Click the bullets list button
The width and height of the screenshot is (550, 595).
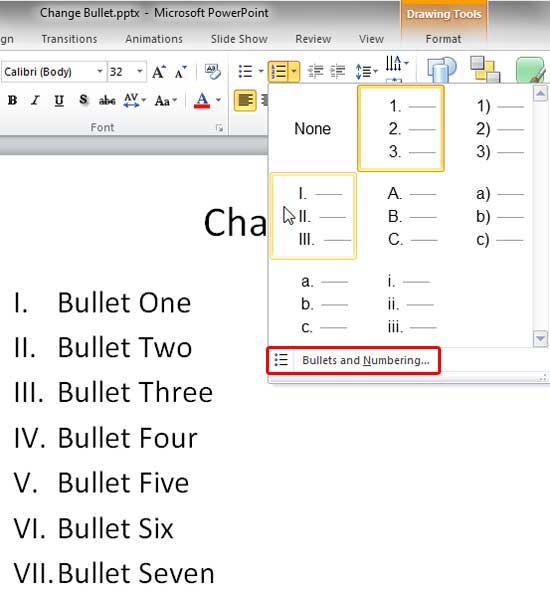tap(245, 71)
